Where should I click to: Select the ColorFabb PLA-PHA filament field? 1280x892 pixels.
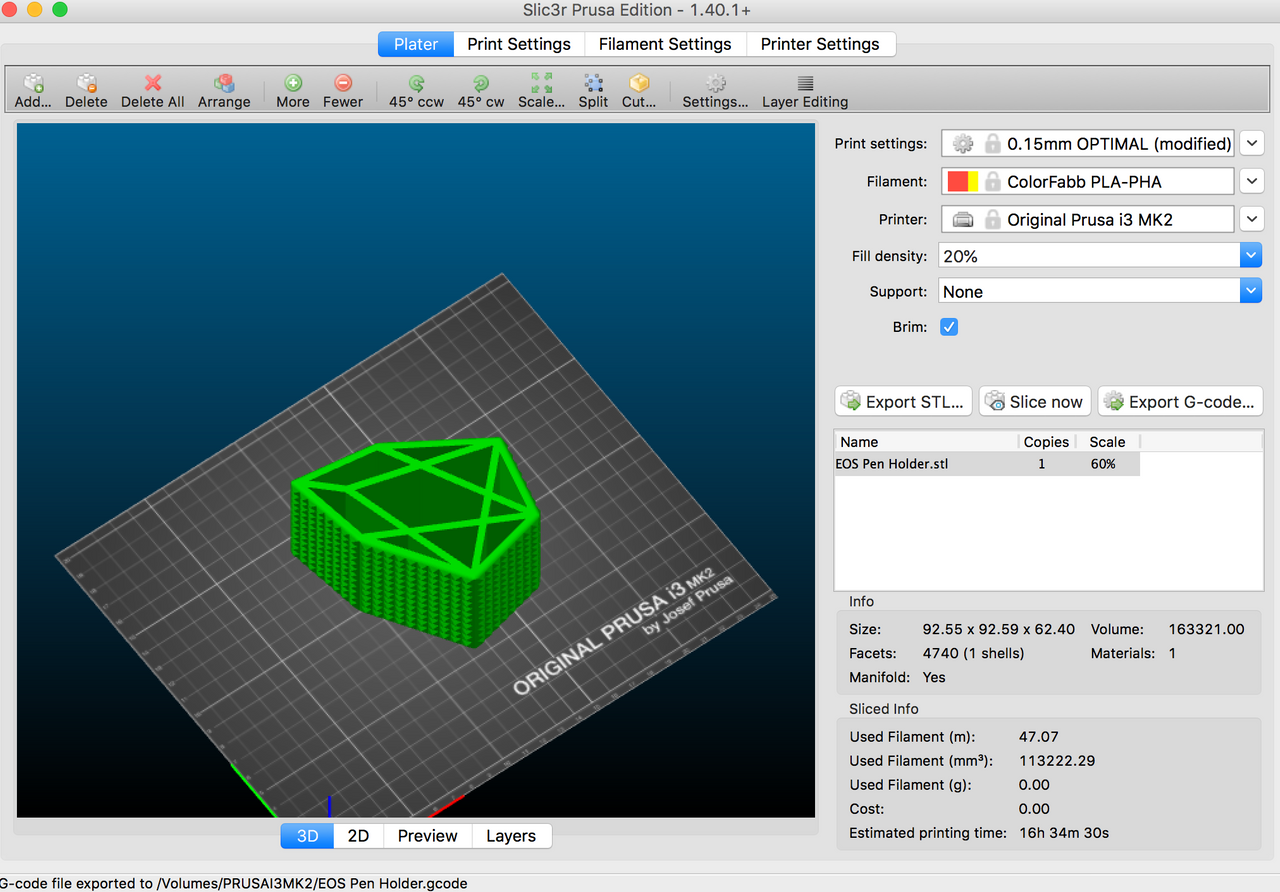(x=1087, y=182)
